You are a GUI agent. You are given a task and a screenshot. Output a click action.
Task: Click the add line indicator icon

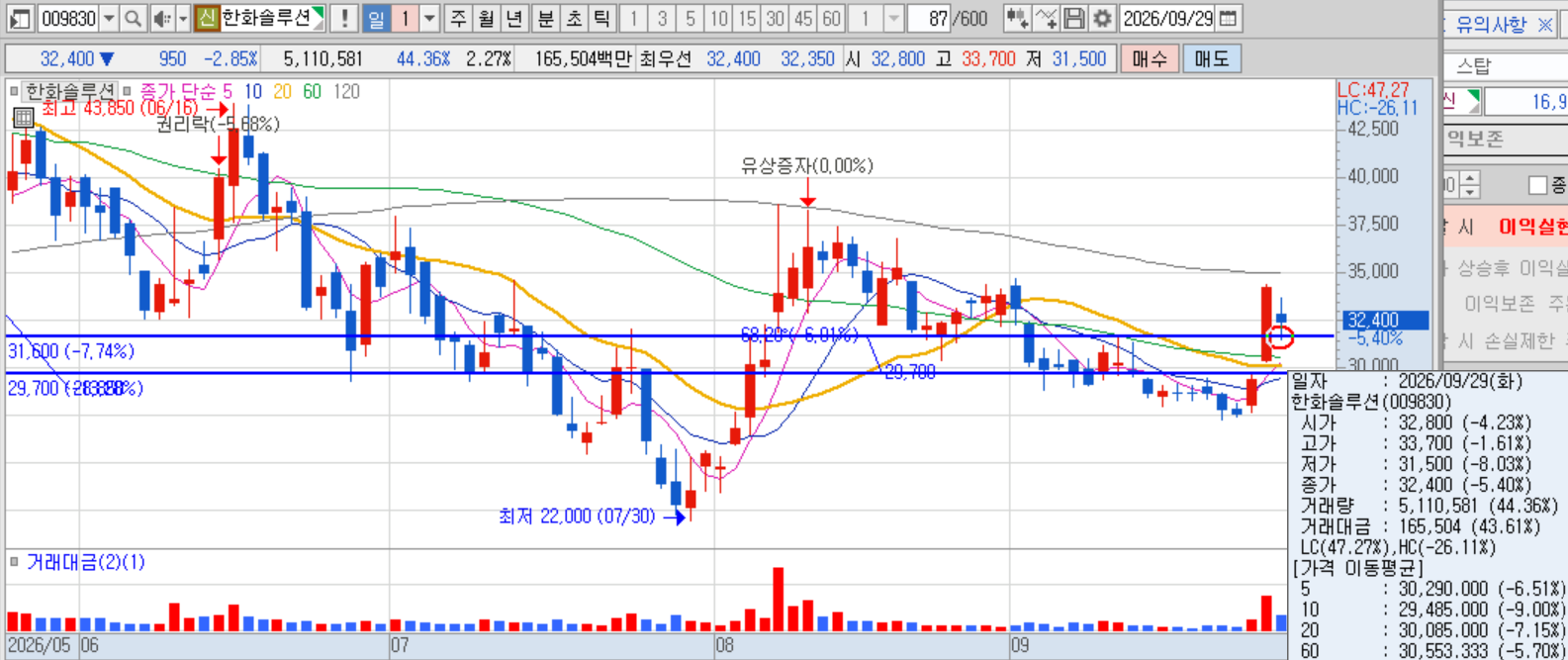click(1047, 18)
